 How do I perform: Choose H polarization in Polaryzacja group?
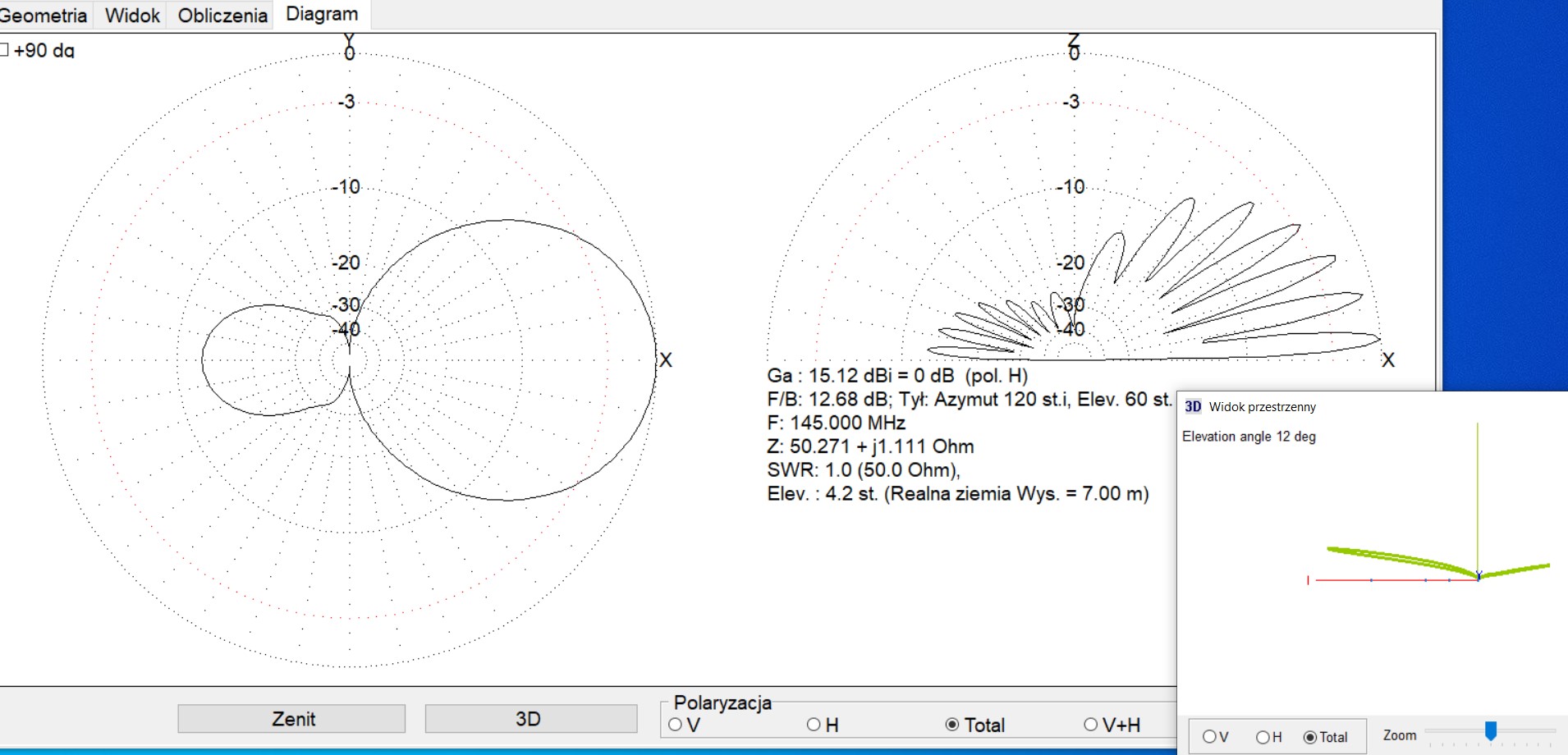click(814, 725)
